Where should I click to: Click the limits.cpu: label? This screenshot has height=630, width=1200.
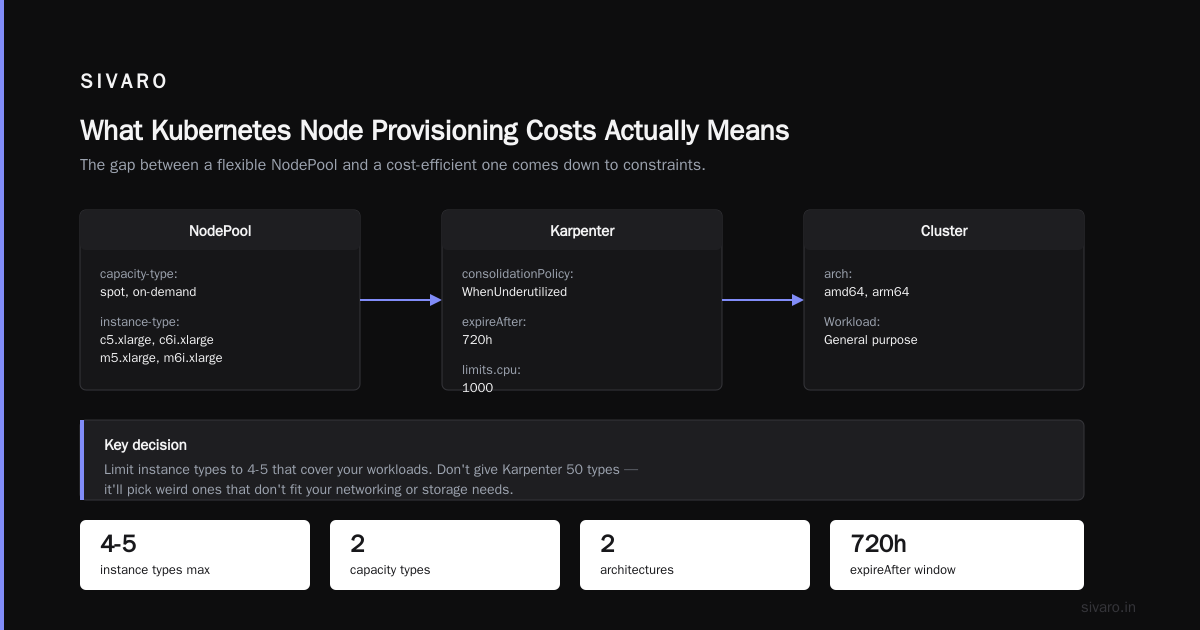491,370
